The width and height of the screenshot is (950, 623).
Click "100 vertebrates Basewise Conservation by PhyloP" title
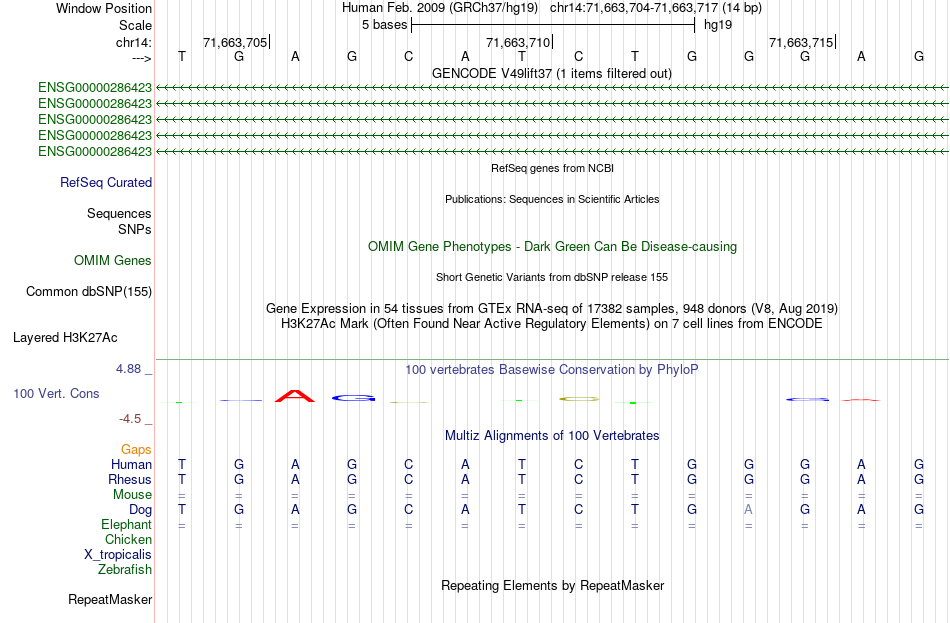click(552, 370)
